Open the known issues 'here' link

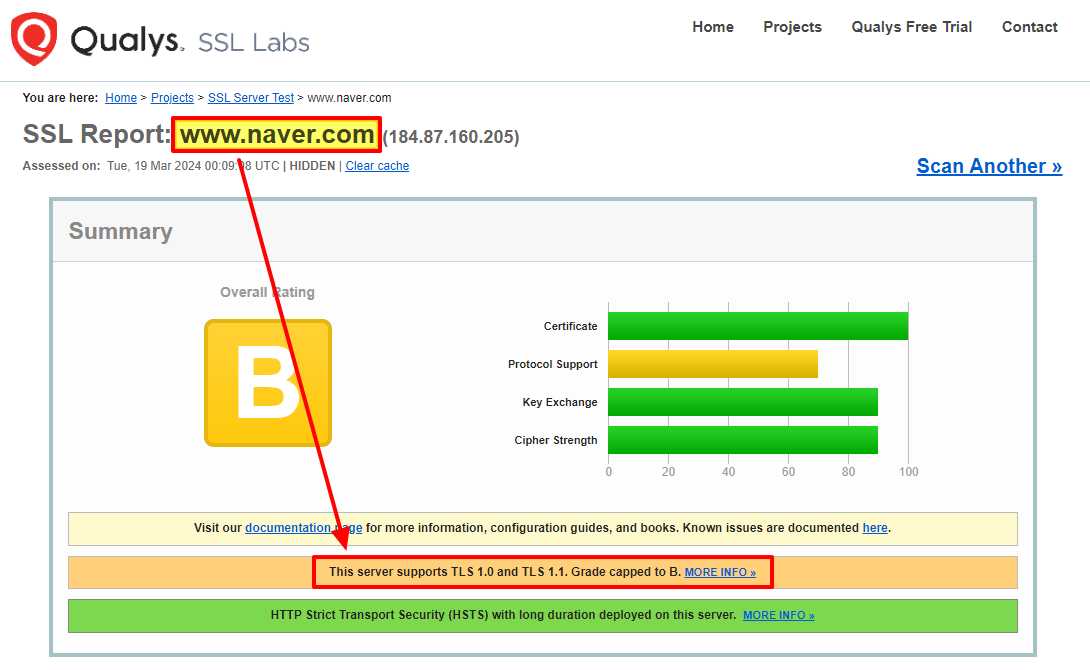[x=875, y=528]
